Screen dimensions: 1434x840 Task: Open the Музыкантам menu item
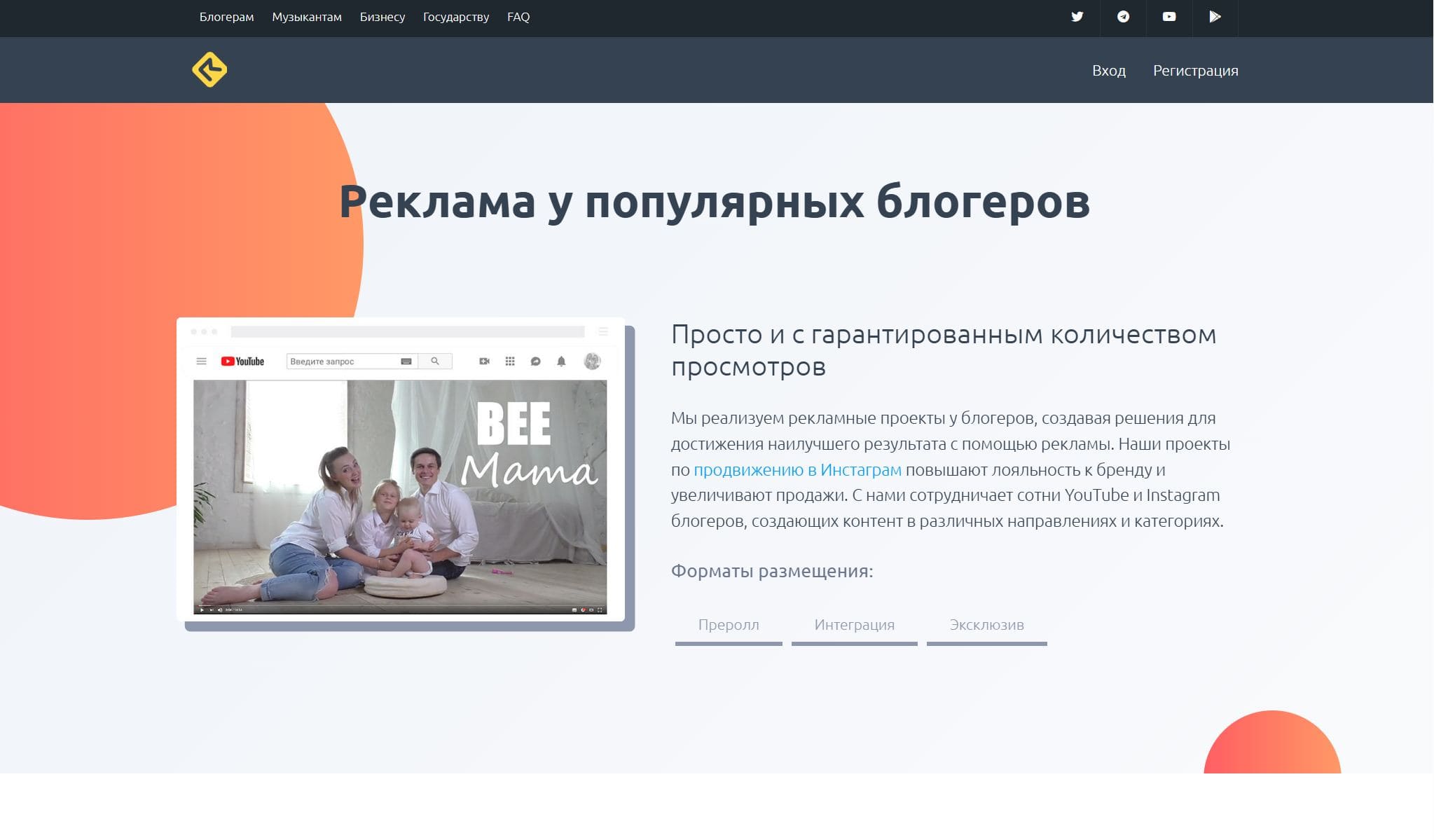pos(307,17)
